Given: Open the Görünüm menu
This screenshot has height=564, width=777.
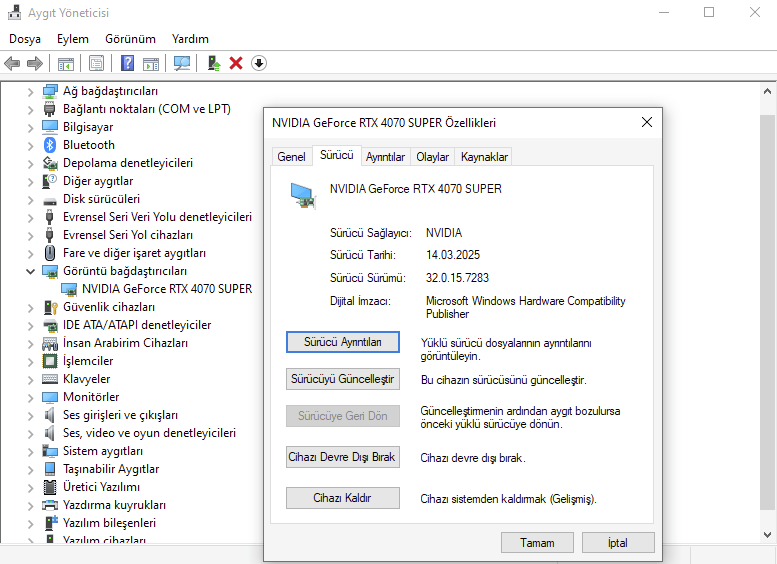Looking at the screenshot, I should click(x=130, y=39).
